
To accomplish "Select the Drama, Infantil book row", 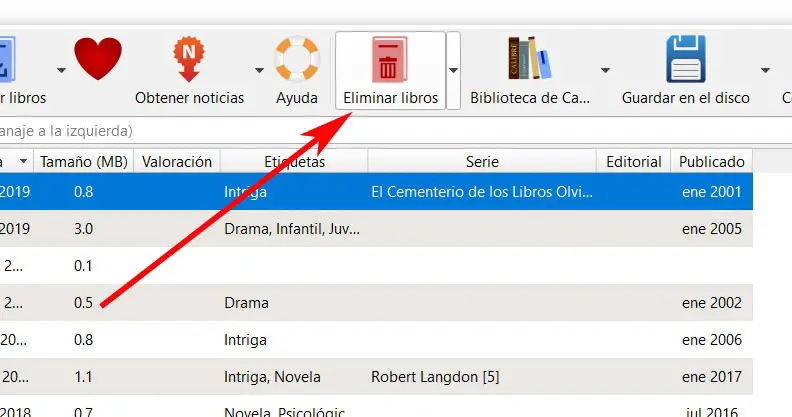I will 290,228.
